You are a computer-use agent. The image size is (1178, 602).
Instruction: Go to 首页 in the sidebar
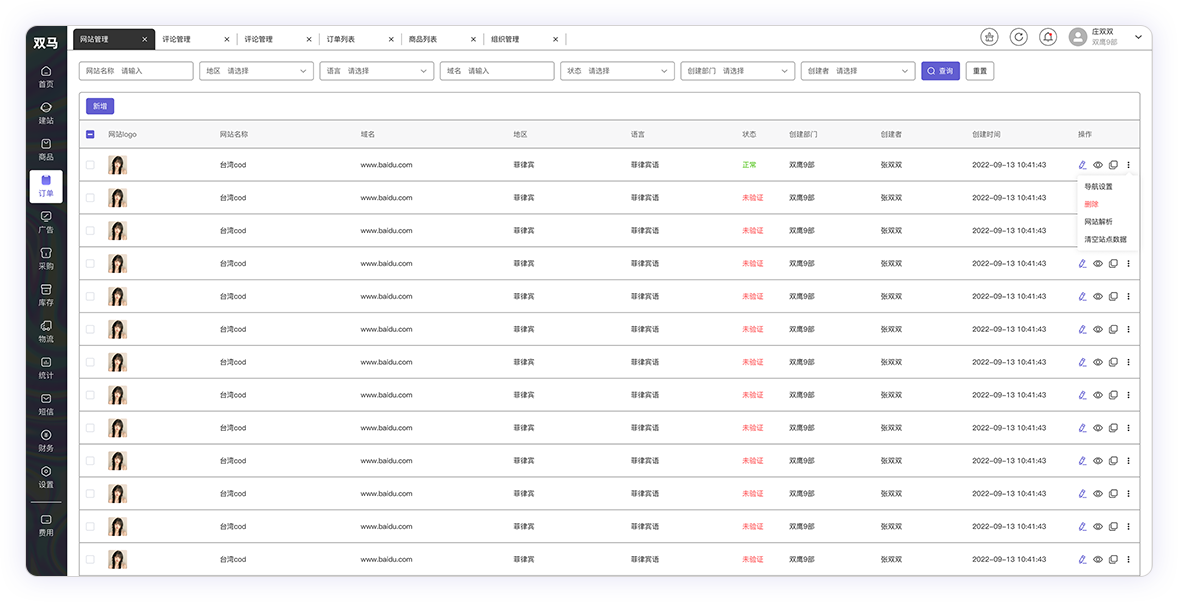(46, 77)
